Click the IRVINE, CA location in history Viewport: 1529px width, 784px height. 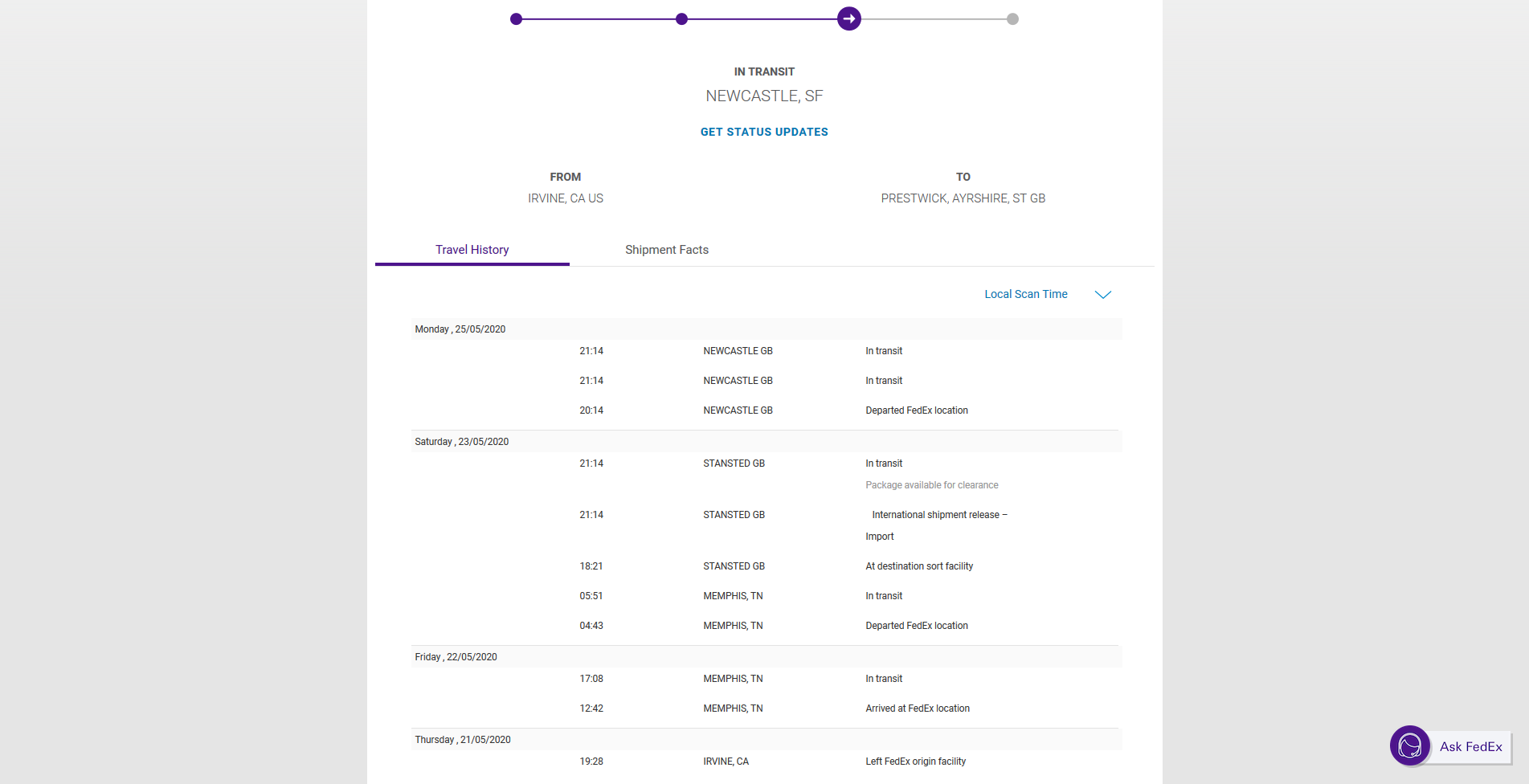(x=726, y=762)
